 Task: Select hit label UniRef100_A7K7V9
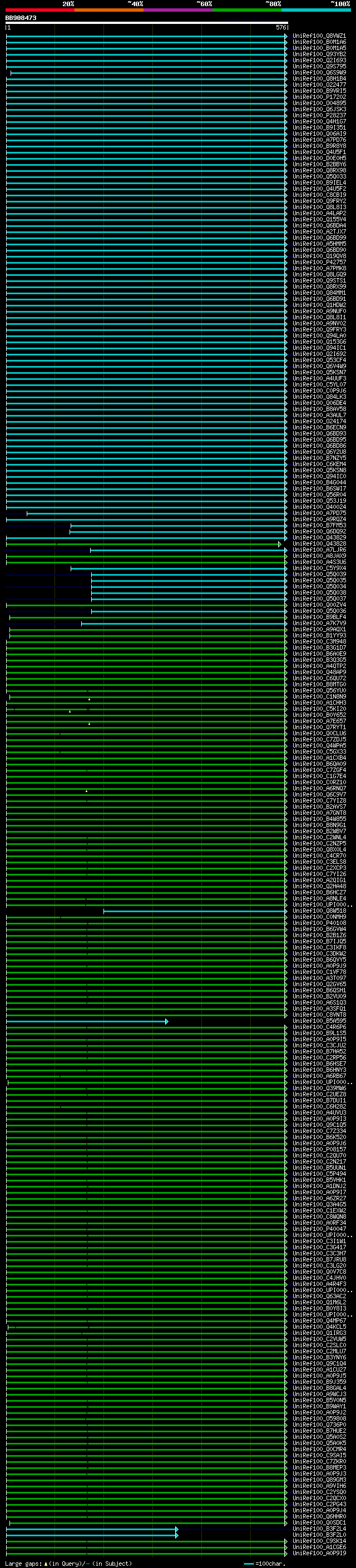319,624
